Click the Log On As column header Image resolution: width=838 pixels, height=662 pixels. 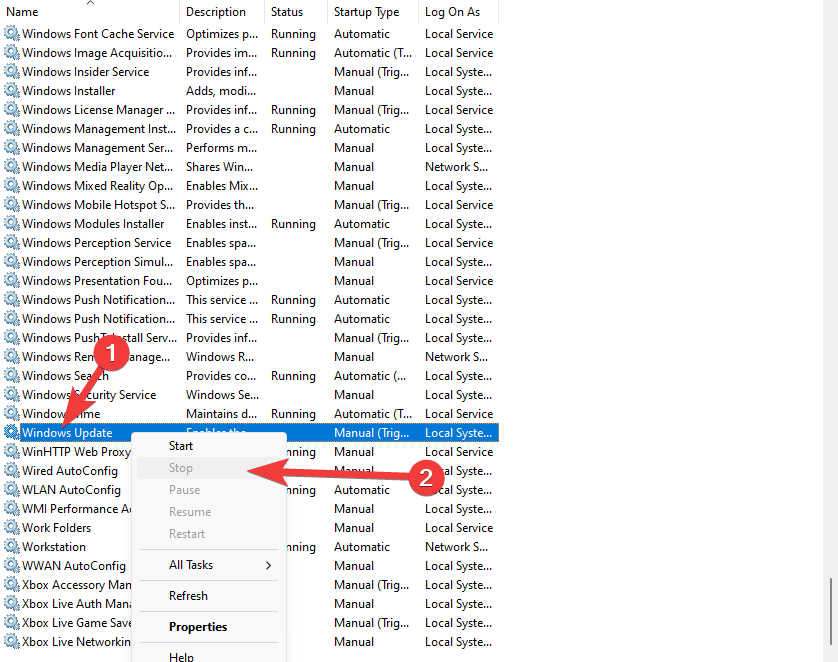click(x=452, y=12)
